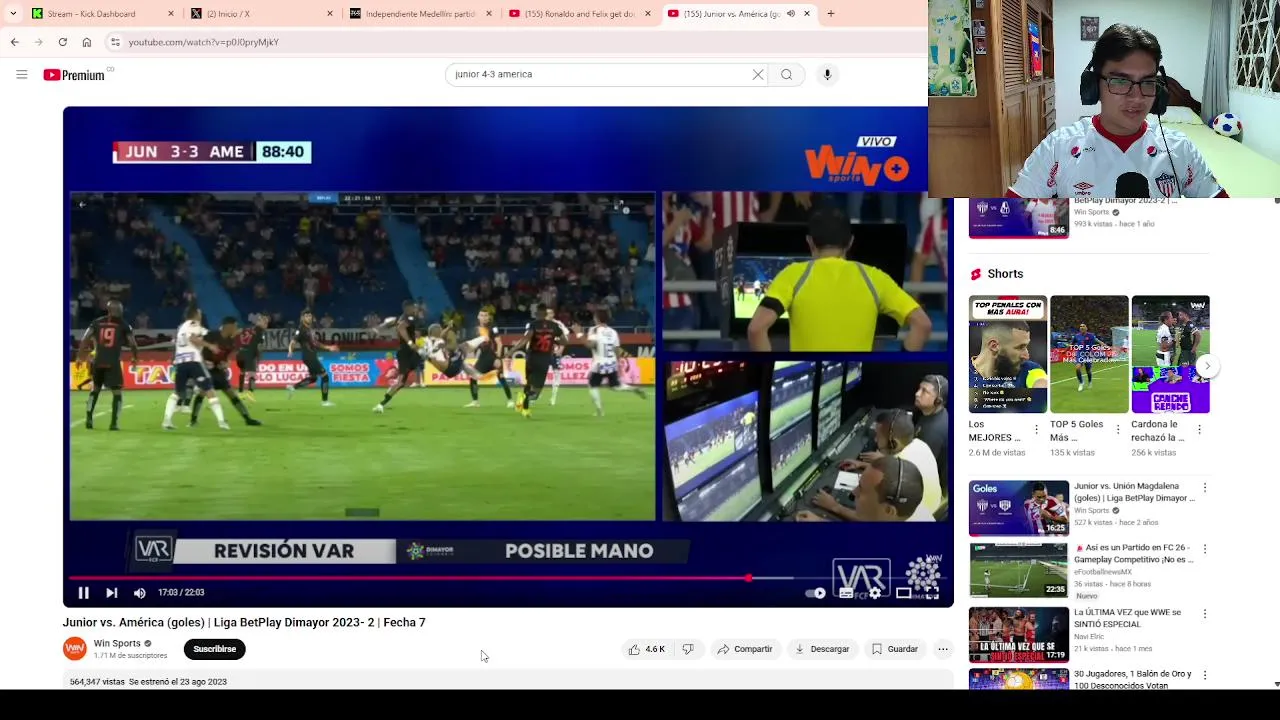Open Junior vs. Unión Magdalena video thumbnail
Viewport: 1280px width, 720px height.
click(x=1019, y=508)
